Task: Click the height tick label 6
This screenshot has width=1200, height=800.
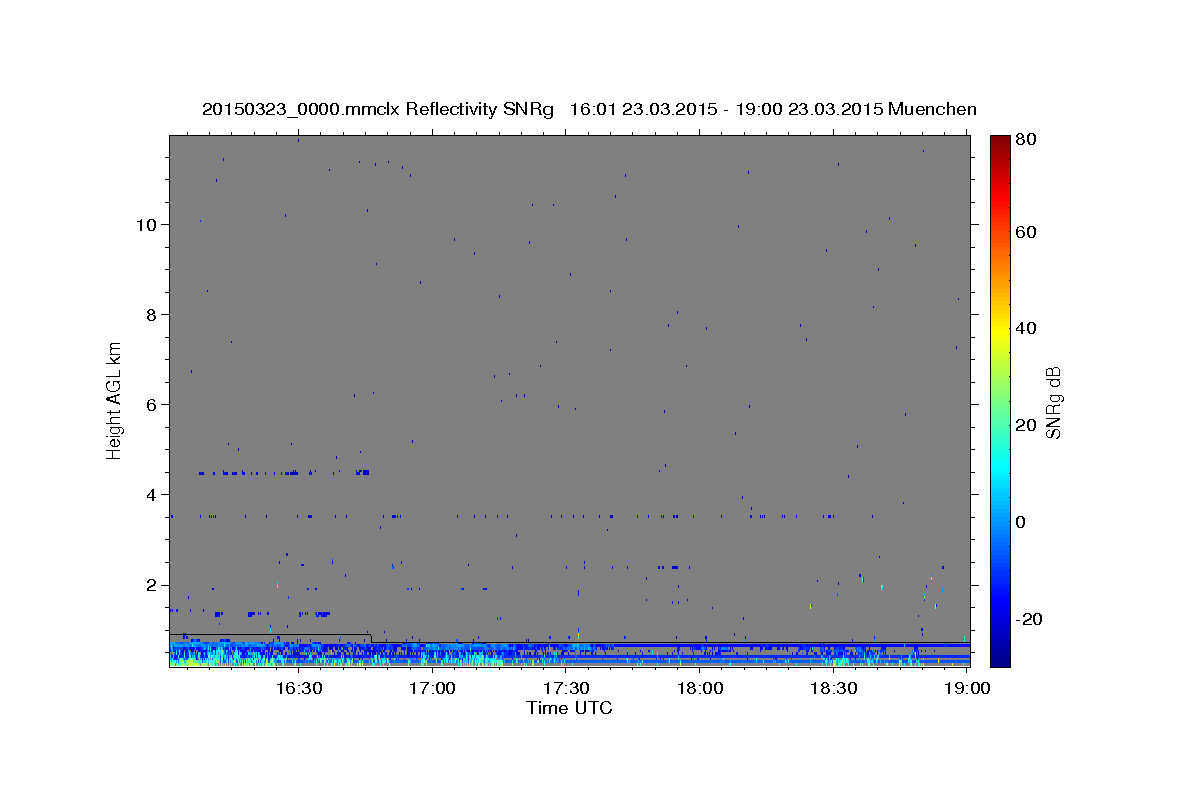Action: (x=152, y=404)
